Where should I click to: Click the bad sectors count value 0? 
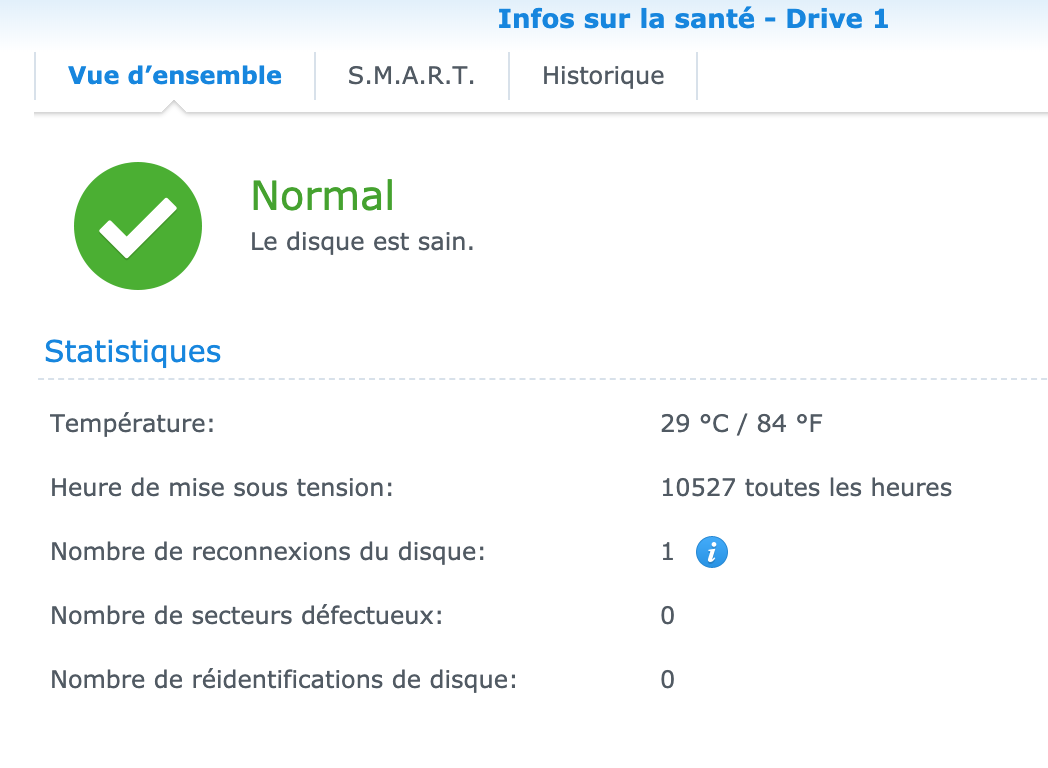point(668,616)
